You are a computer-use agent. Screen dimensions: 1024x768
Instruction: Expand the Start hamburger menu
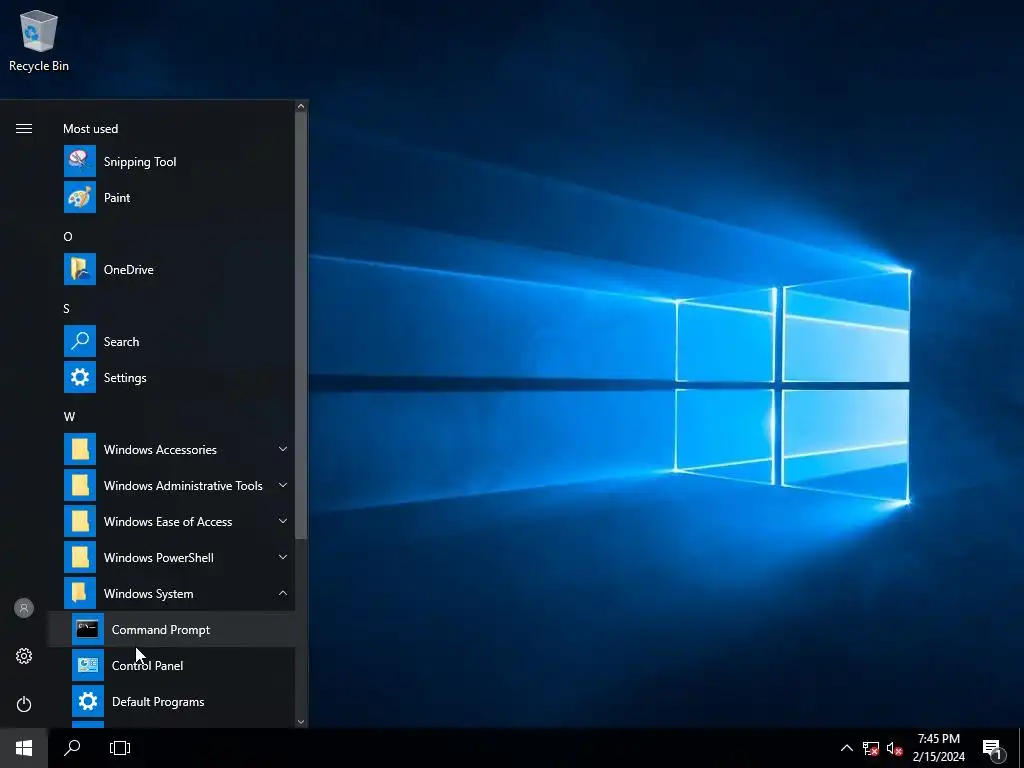[x=24, y=129]
